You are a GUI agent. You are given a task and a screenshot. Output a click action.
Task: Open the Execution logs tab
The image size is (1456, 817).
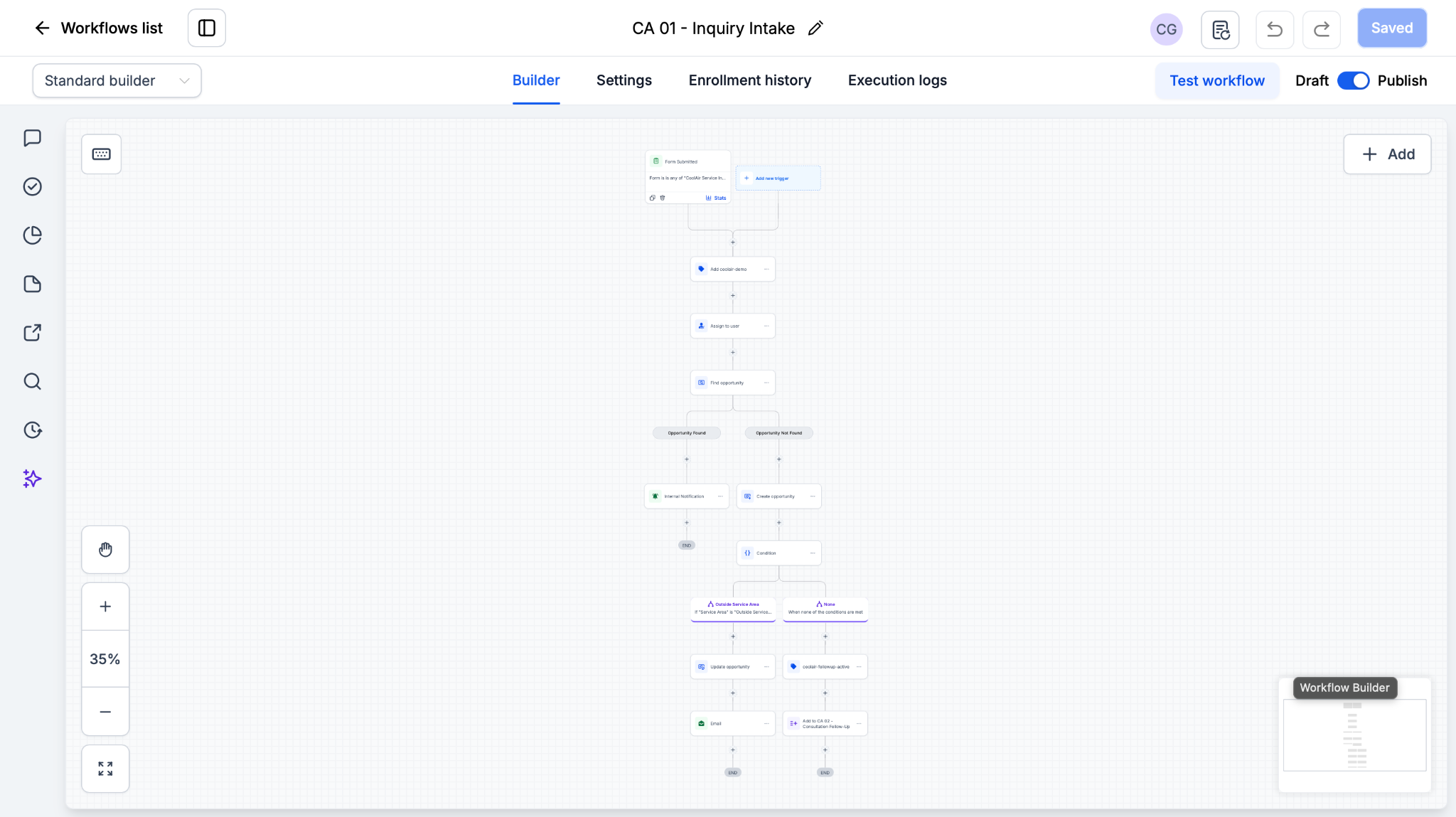pyautogui.click(x=897, y=80)
